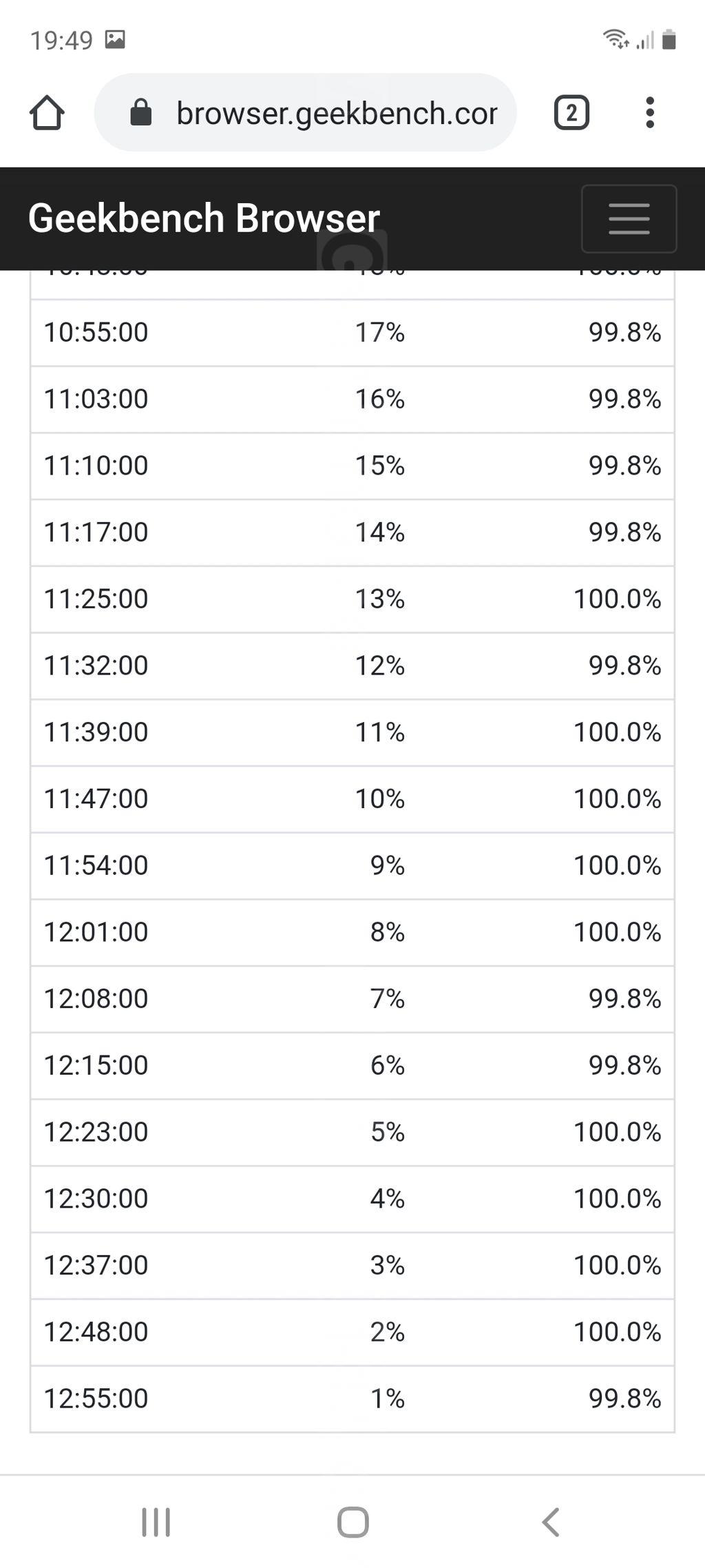Select the 13% battery level cell
705x1568 pixels.
(379, 599)
